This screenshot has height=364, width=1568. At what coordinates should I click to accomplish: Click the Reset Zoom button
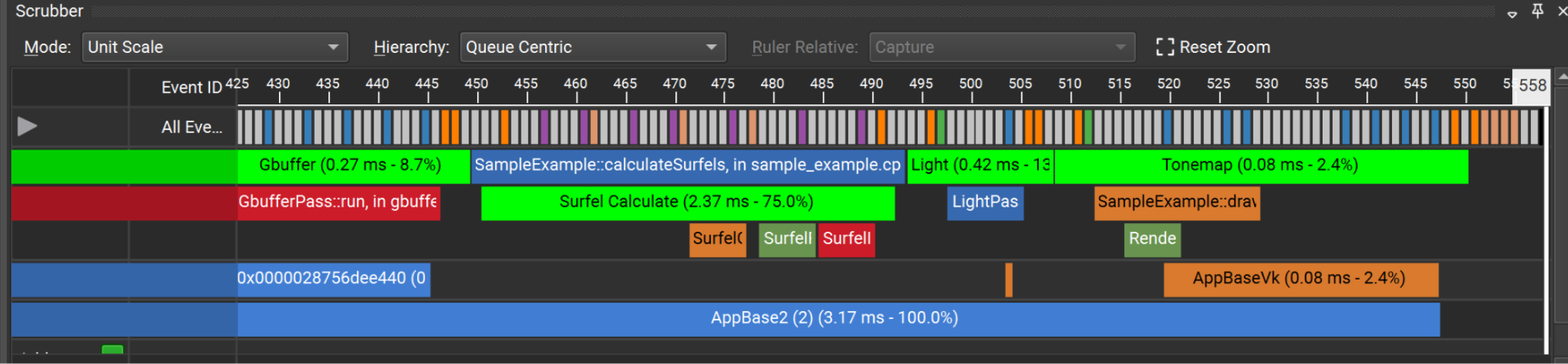(x=1213, y=47)
